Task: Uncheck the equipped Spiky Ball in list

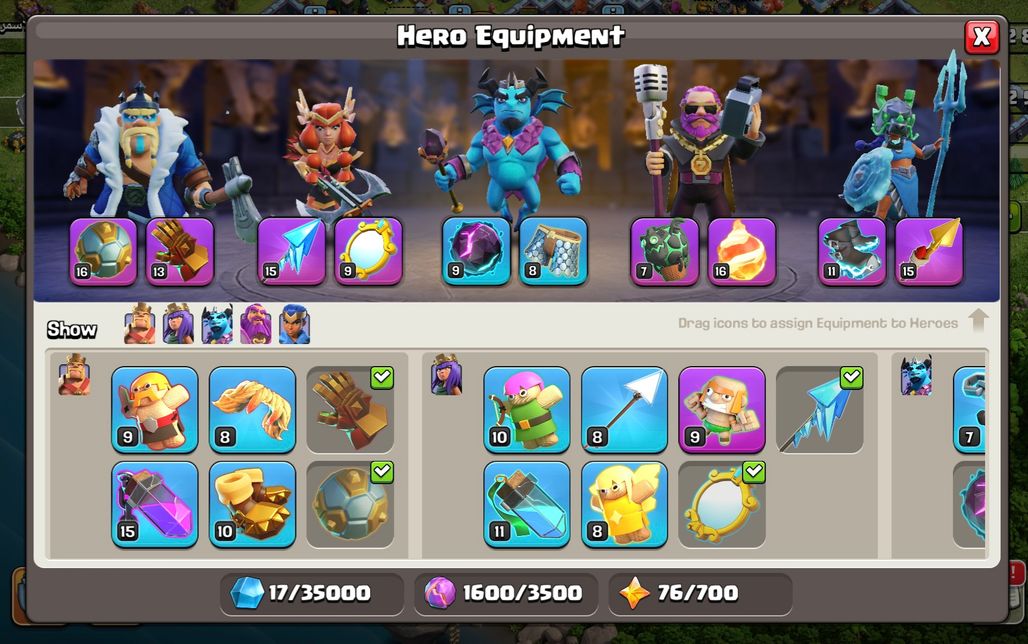Action: (x=350, y=504)
